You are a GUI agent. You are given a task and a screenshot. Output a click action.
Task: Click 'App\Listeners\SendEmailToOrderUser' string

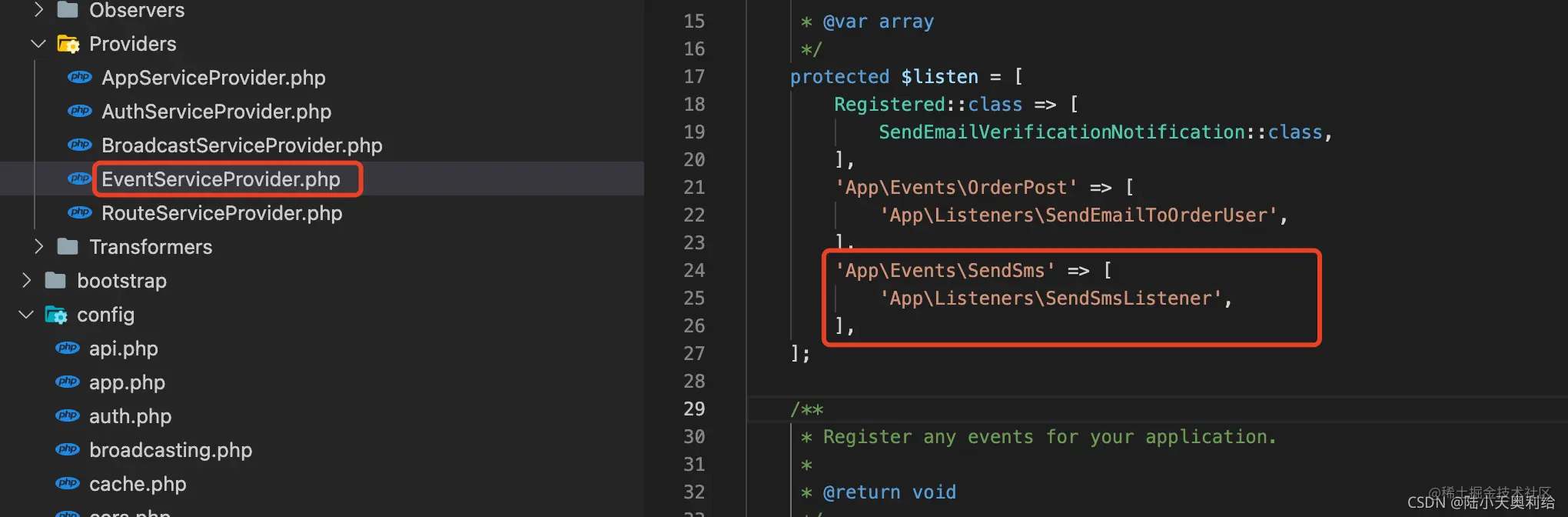1078,215
